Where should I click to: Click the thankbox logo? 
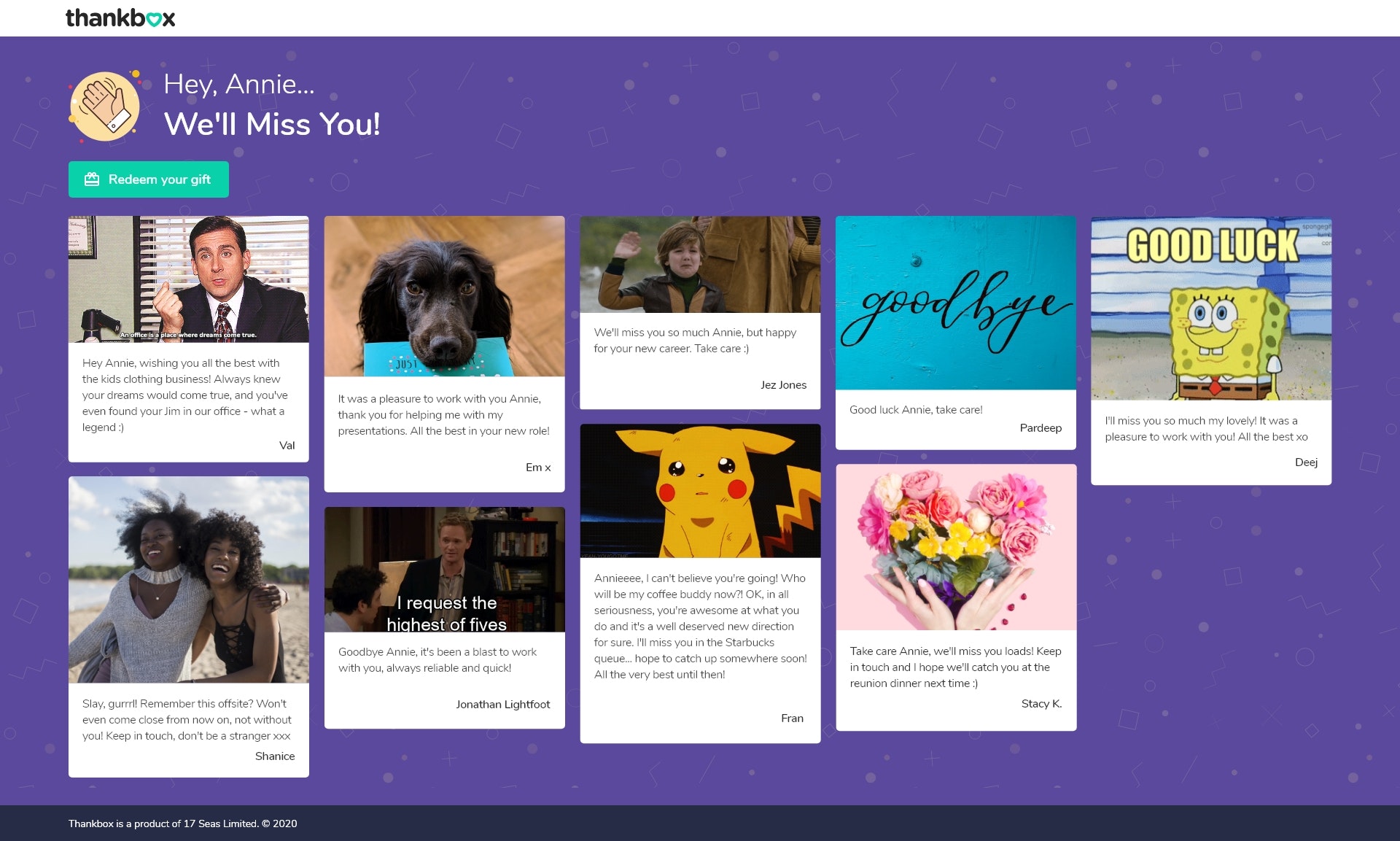(120, 18)
